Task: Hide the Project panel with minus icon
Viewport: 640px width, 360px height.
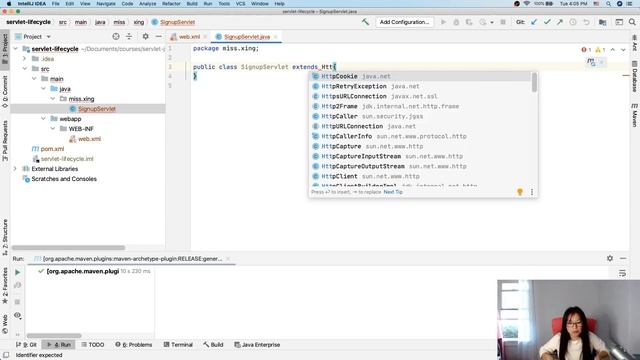Action: point(158,36)
